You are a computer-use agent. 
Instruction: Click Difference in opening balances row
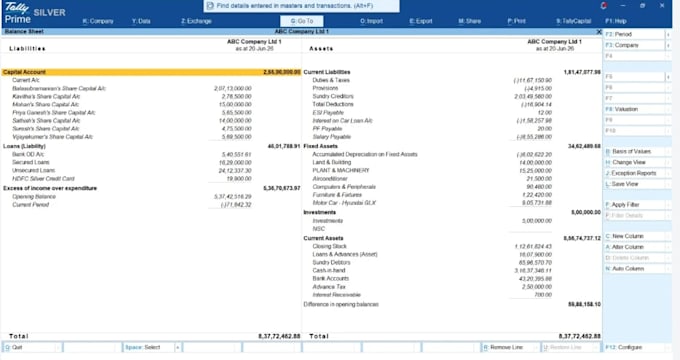pyautogui.click(x=452, y=304)
